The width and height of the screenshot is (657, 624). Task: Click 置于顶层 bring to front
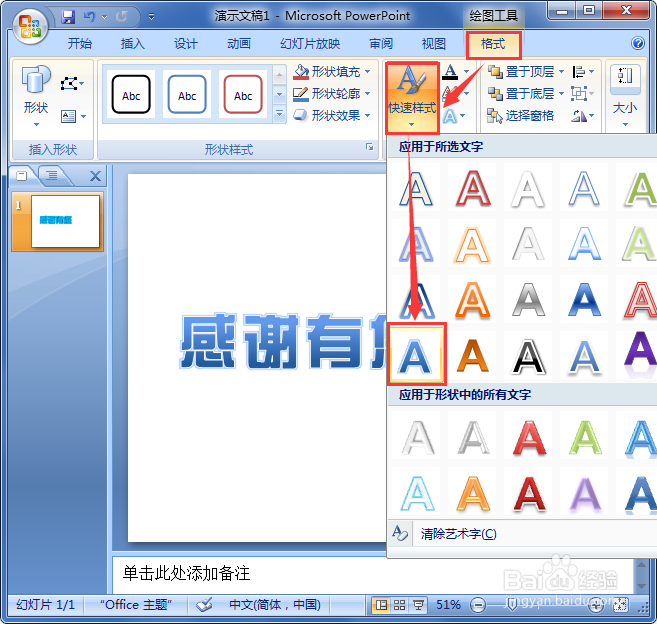[521, 72]
